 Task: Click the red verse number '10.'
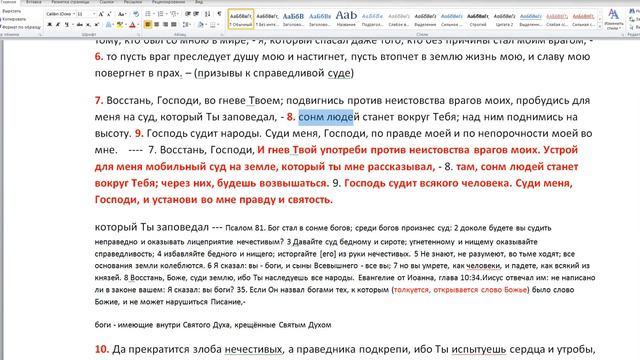tap(102, 349)
